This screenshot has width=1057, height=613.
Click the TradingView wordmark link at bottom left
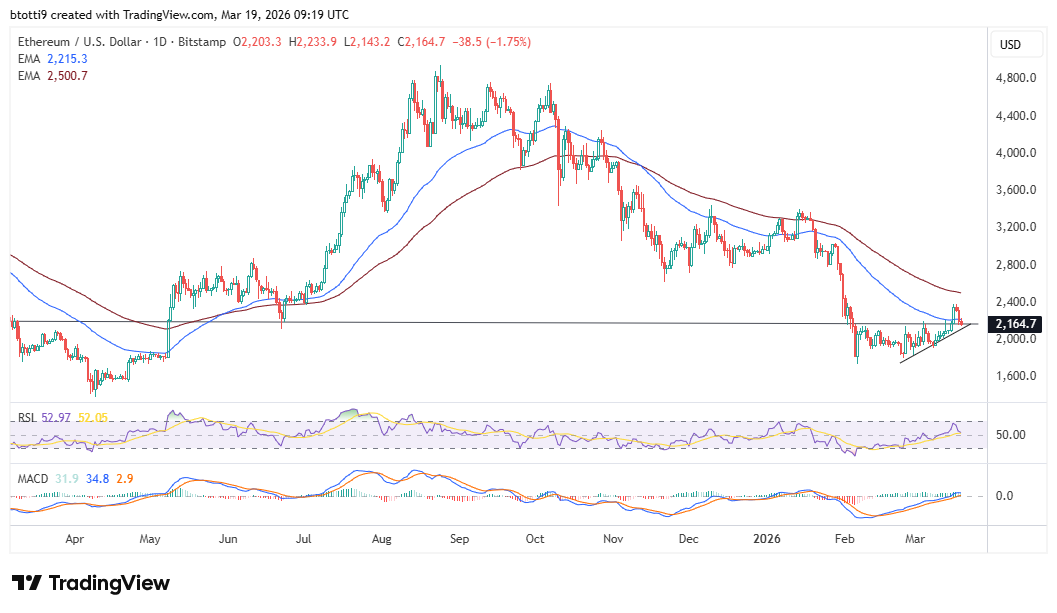pos(110,583)
